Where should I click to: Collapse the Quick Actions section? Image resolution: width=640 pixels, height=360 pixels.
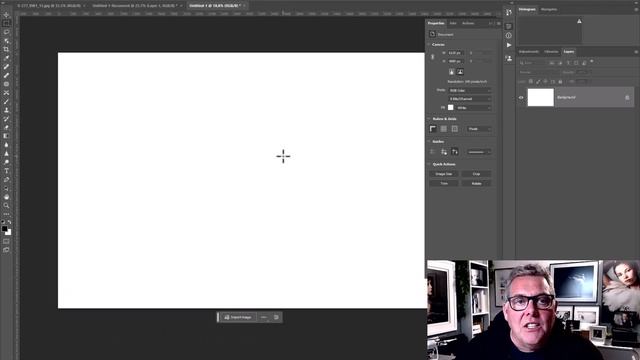pos(429,164)
